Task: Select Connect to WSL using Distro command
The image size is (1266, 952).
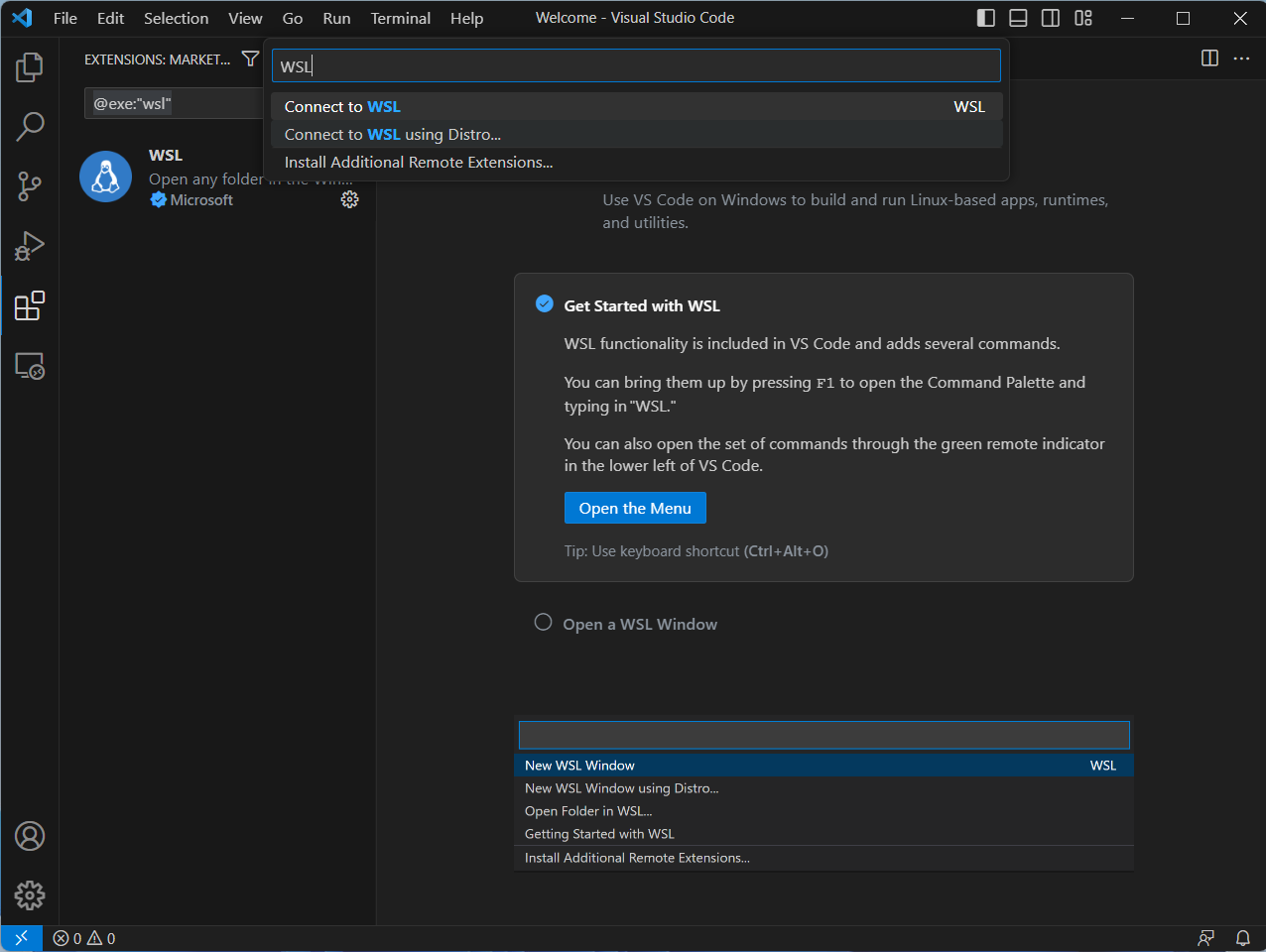Action: [392, 135]
